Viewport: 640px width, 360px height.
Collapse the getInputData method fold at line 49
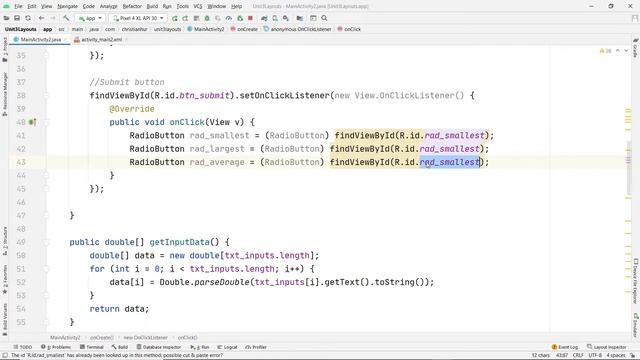[46, 242]
